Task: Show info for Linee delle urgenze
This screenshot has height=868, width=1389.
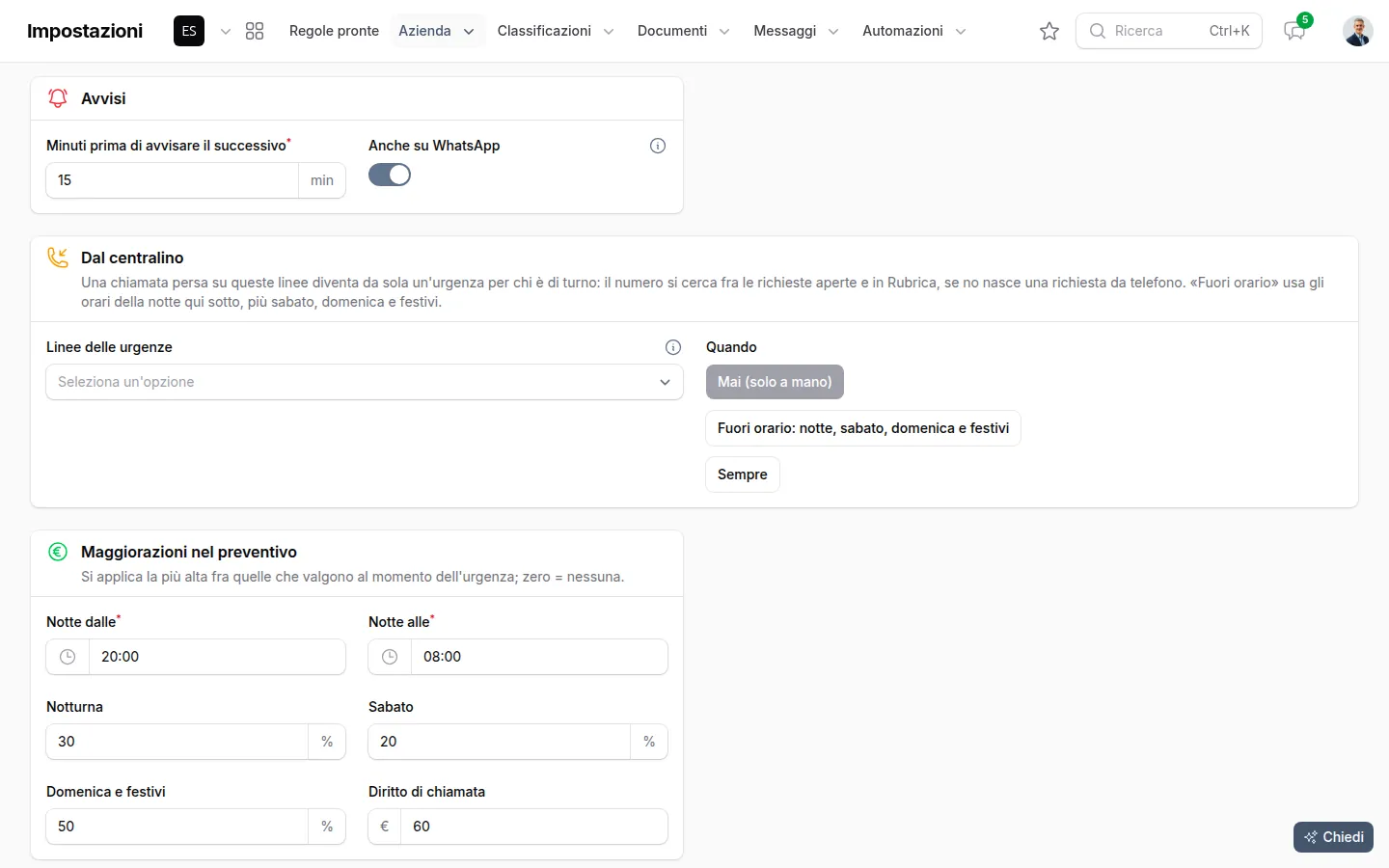Action: point(673,347)
